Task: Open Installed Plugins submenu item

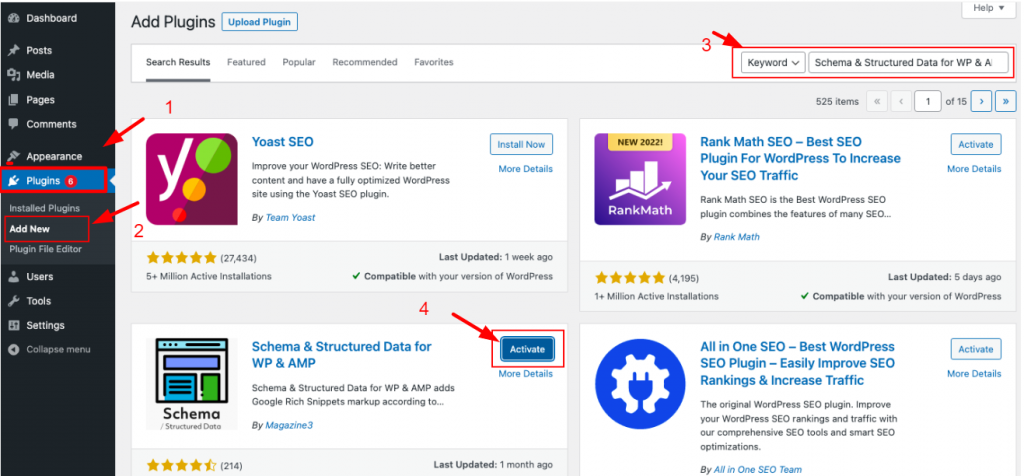Action: pos(44,208)
